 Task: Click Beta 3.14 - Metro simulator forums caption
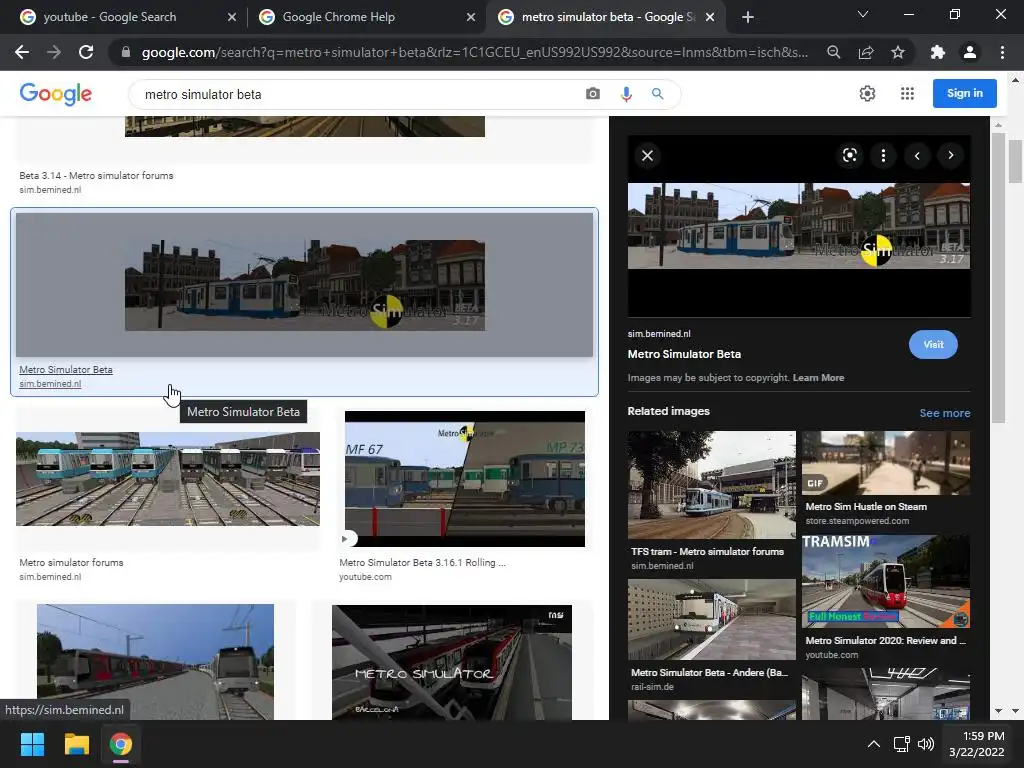pyautogui.click(x=96, y=176)
